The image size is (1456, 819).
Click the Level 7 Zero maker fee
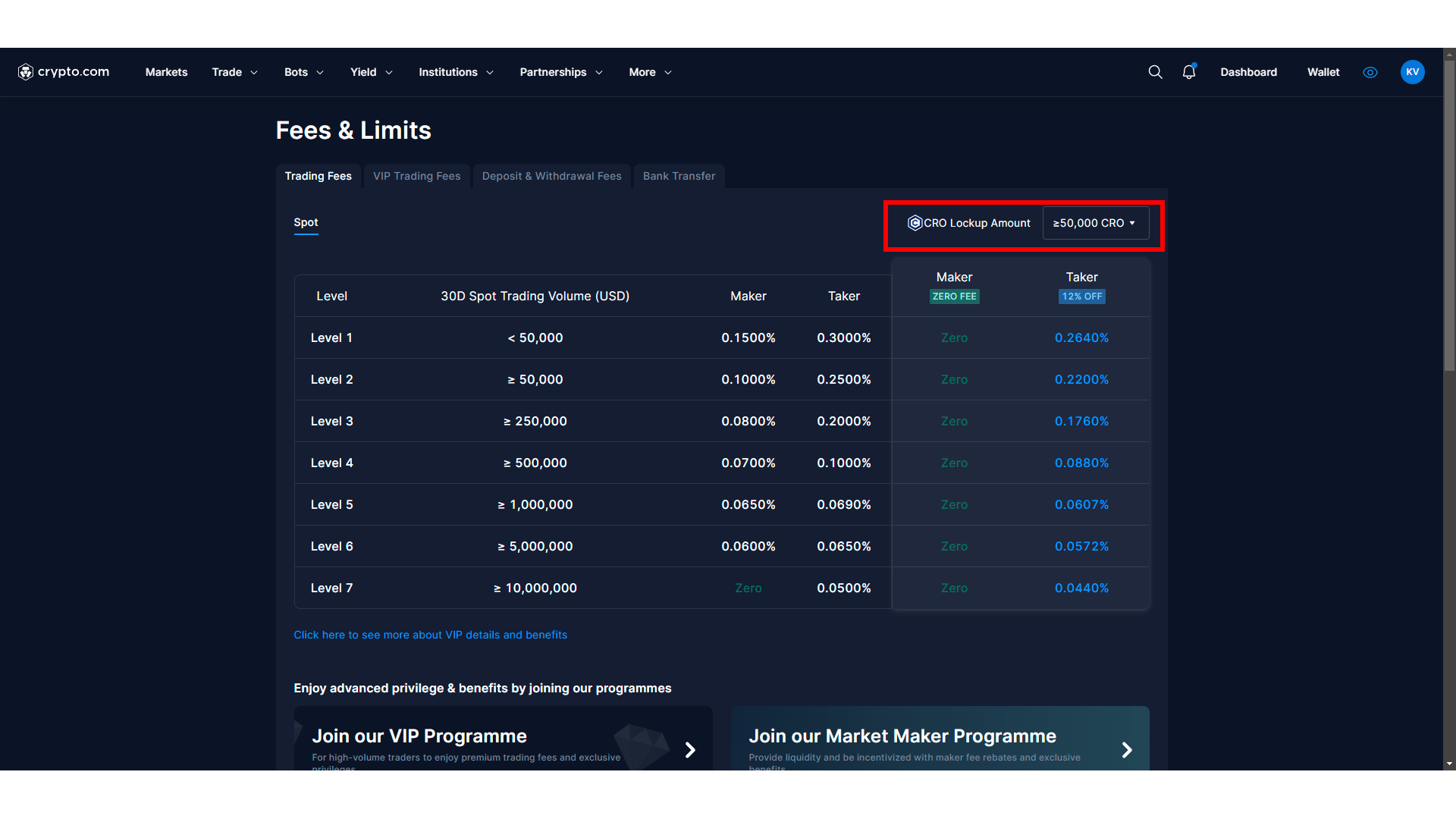[x=748, y=588]
